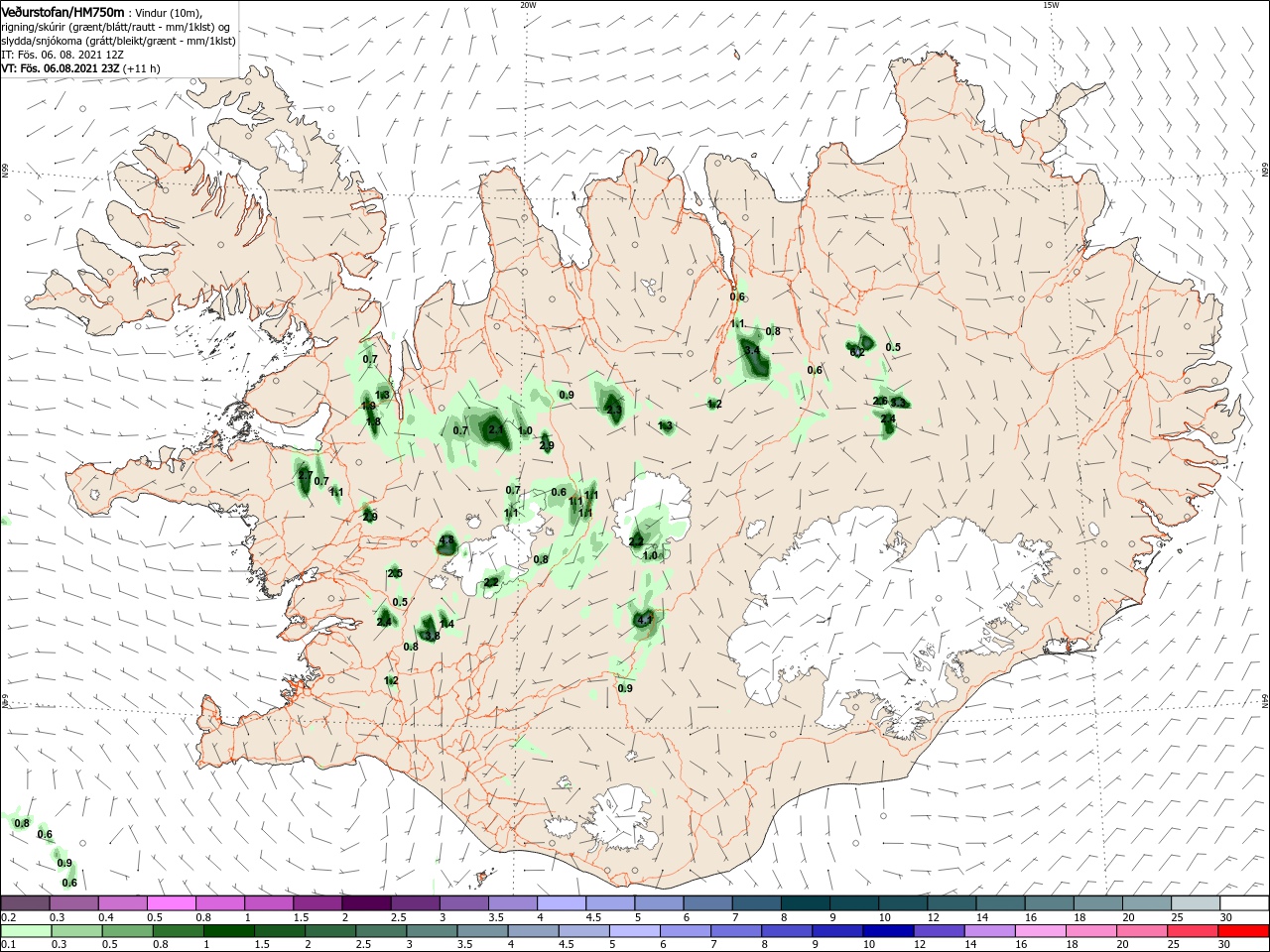This screenshot has width=1270, height=952.
Task: Click the 2.7 value on the Snæfellsnes peninsula
Action: [x=305, y=476]
